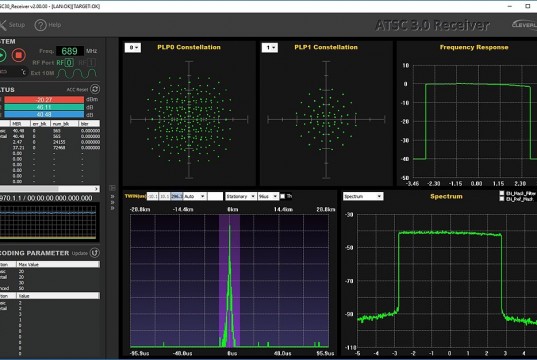Click the Max Value column header
This screenshot has height=360, width=537.
coord(58,264)
